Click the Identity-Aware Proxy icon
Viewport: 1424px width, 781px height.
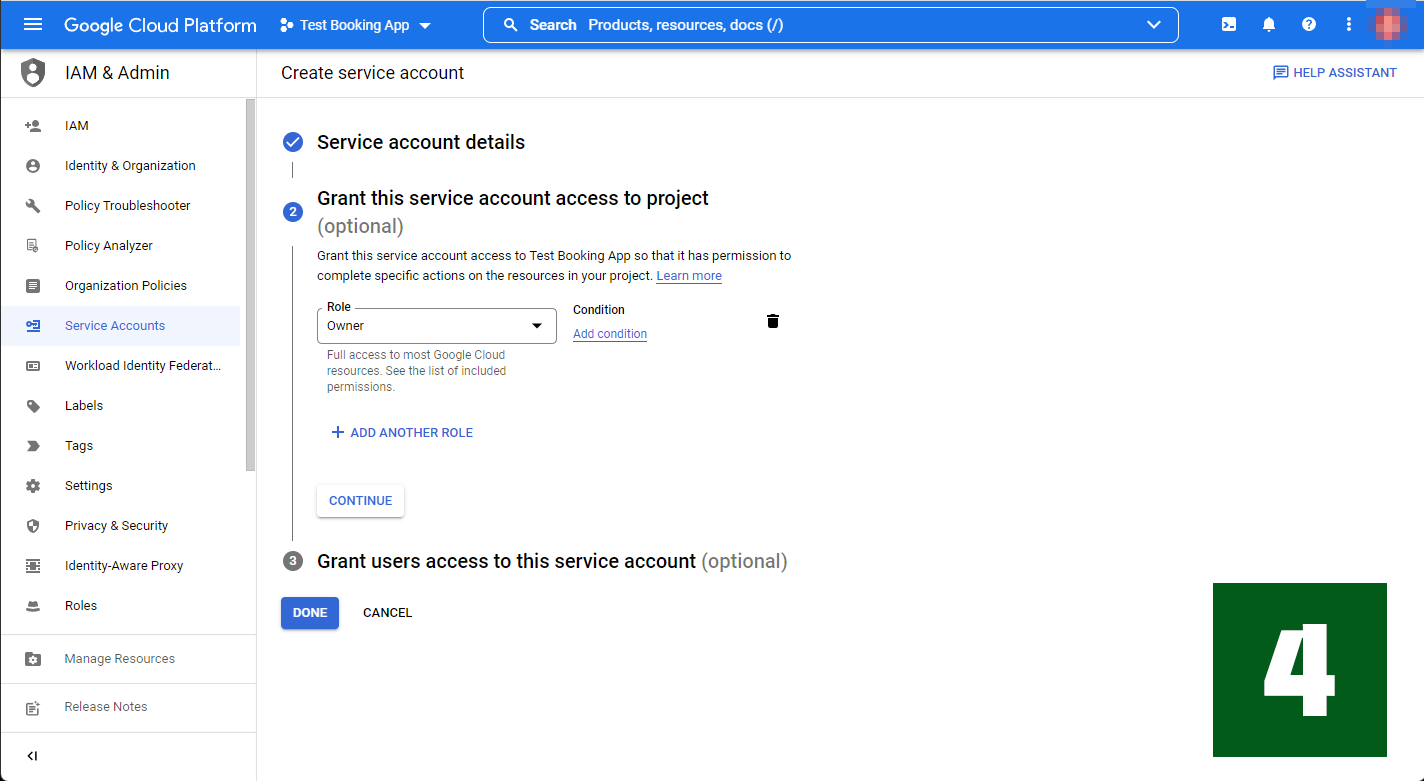coord(33,566)
